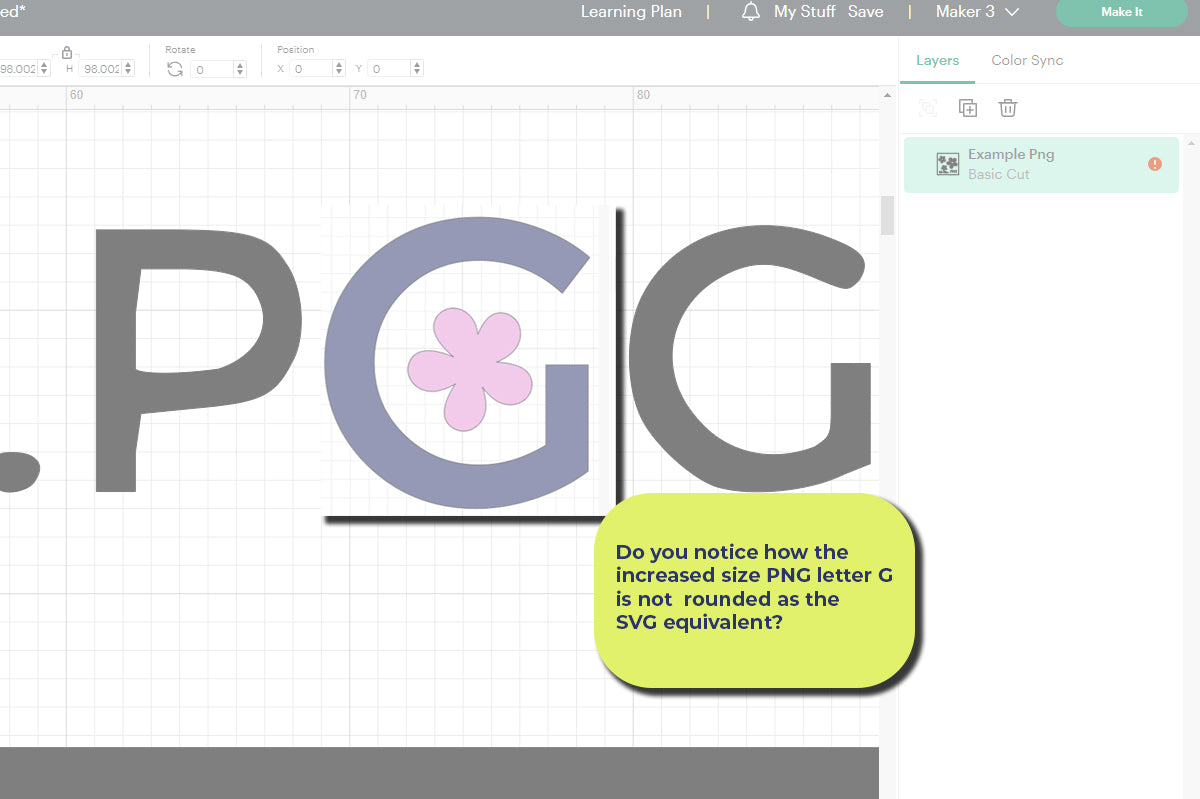The height and width of the screenshot is (799, 1200).
Task: Select the Layers tab
Action: (937, 60)
